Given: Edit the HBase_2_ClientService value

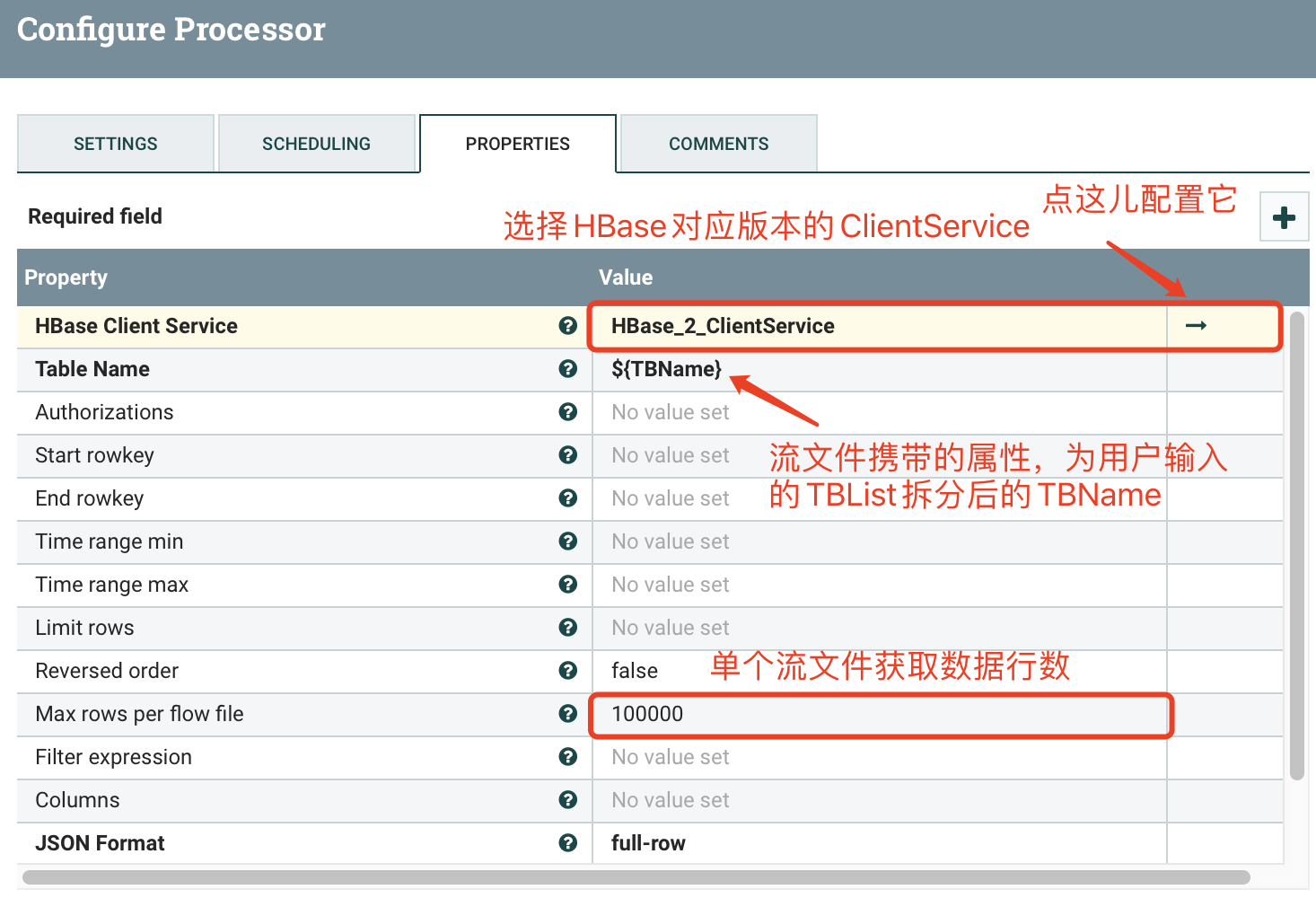Looking at the screenshot, I should [x=880, y=326].
